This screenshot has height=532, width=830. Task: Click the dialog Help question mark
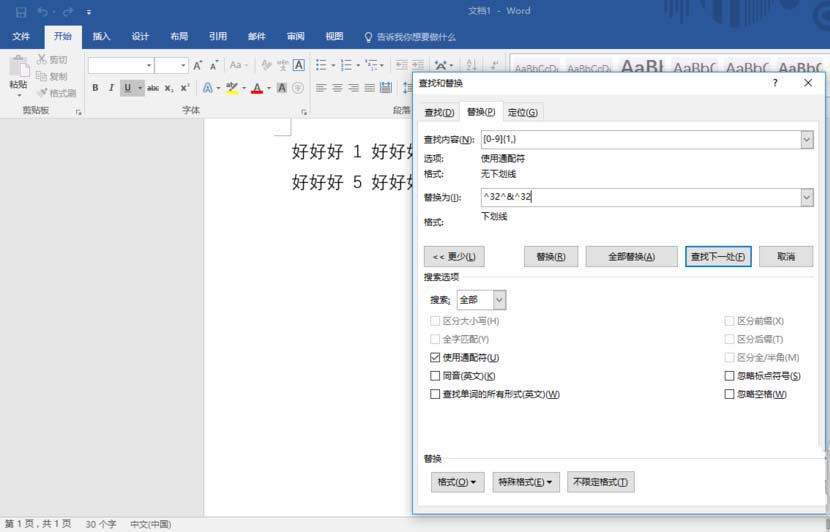click(775, 83)
